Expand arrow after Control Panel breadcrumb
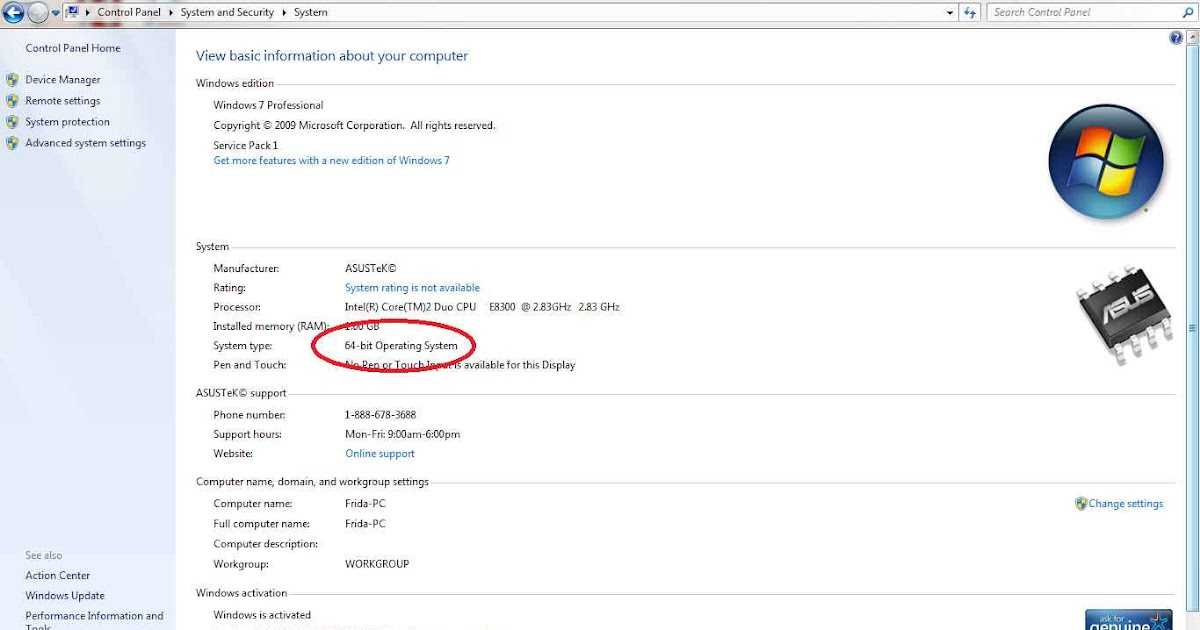Screen dimensions: 1200x630 [x=172, y=12]
